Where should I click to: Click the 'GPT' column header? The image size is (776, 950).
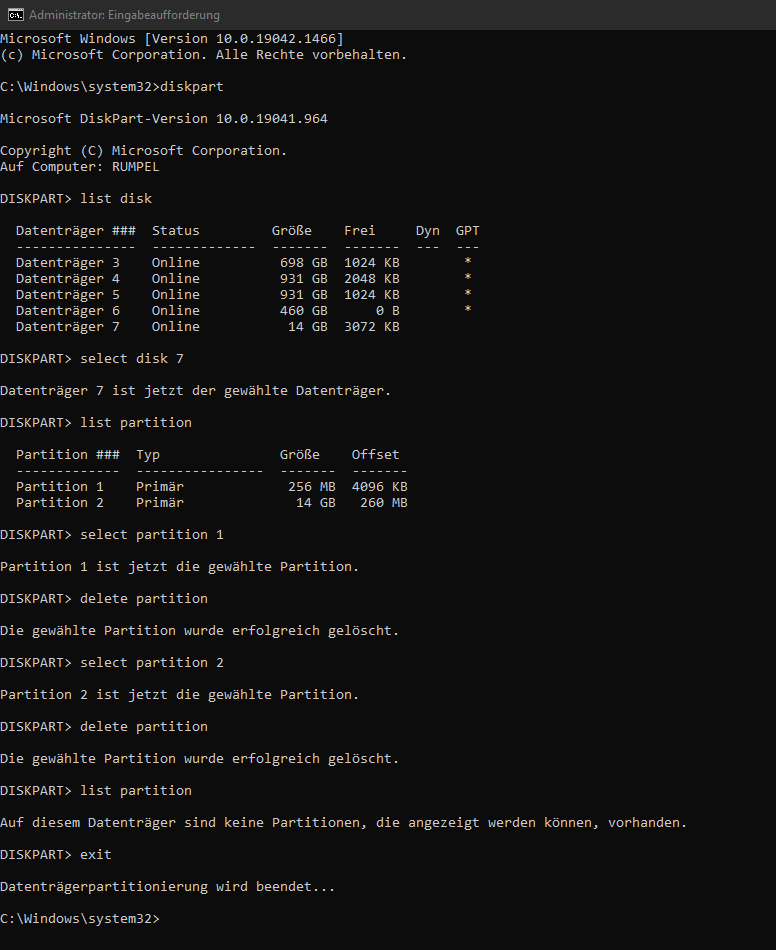468,231
